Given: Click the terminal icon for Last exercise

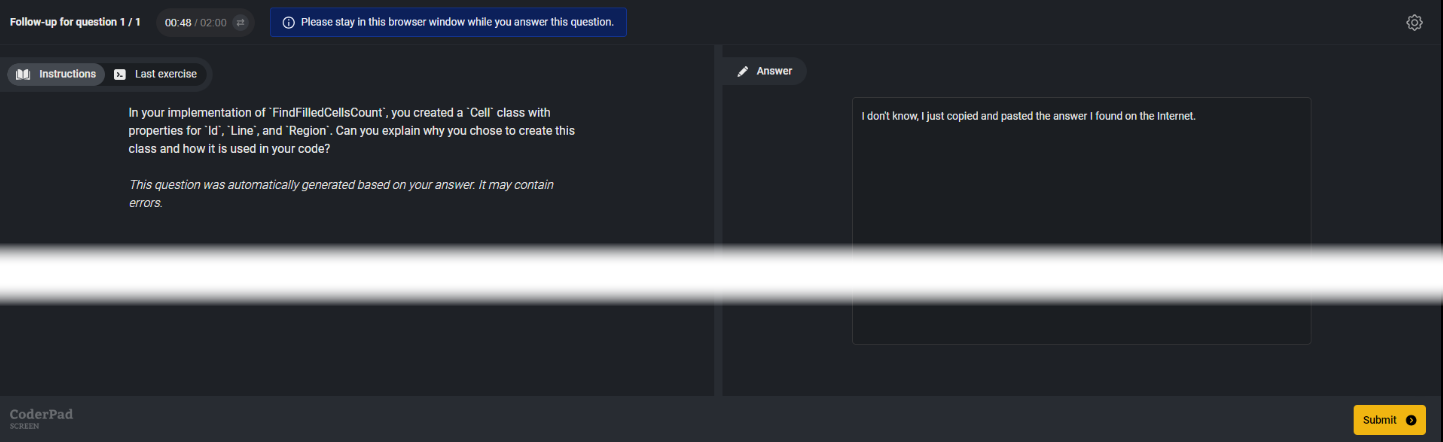Looking at the screenshot, I should 120,74.
